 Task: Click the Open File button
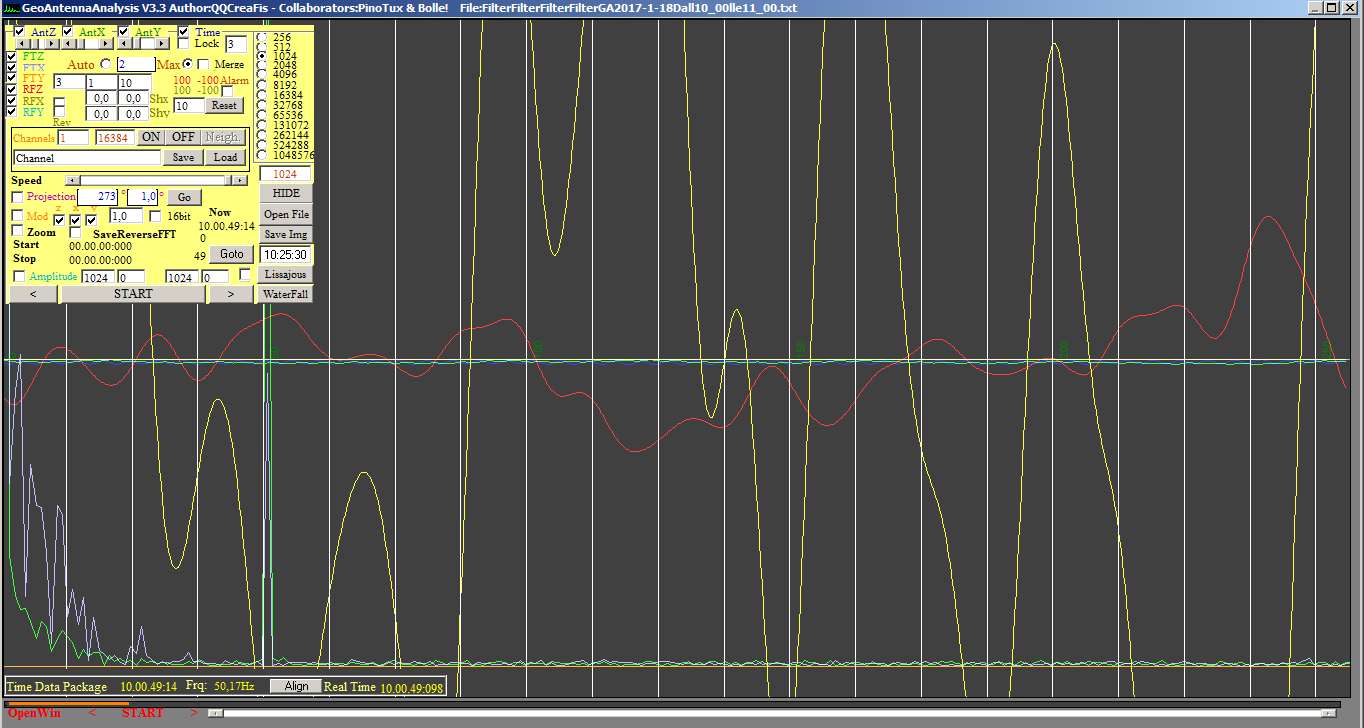point(285,214)
